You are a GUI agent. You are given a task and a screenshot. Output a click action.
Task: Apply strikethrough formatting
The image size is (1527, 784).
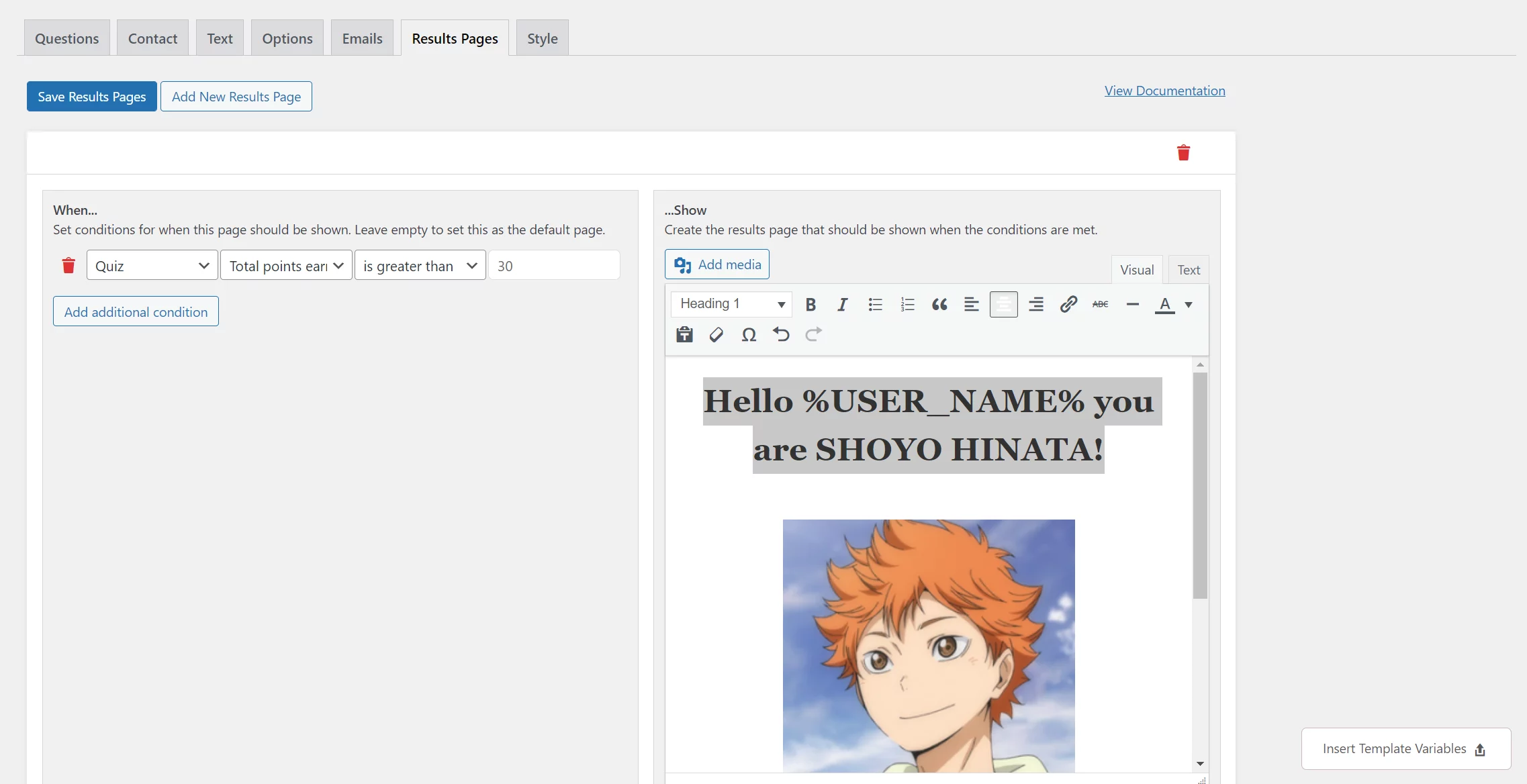click(x=1100, y=304)
